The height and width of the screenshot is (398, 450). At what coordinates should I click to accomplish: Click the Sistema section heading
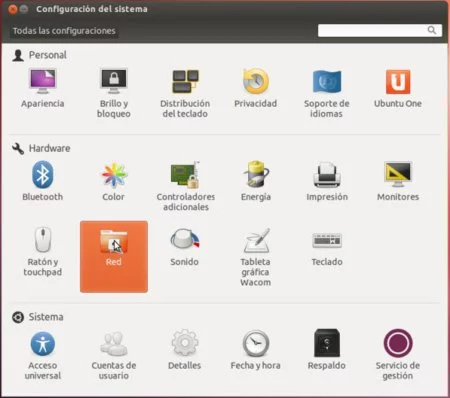pyautogui.click(x=46, y=317)
